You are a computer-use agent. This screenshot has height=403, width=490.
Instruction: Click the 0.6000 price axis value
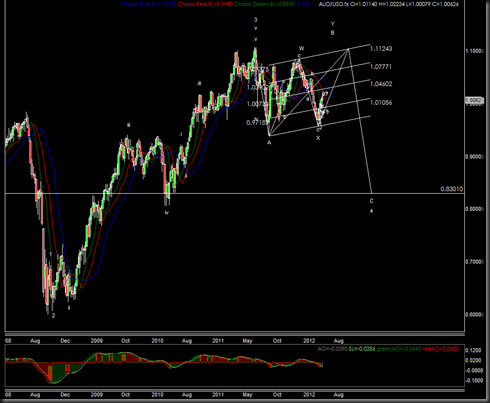click(x=475, y=314)
